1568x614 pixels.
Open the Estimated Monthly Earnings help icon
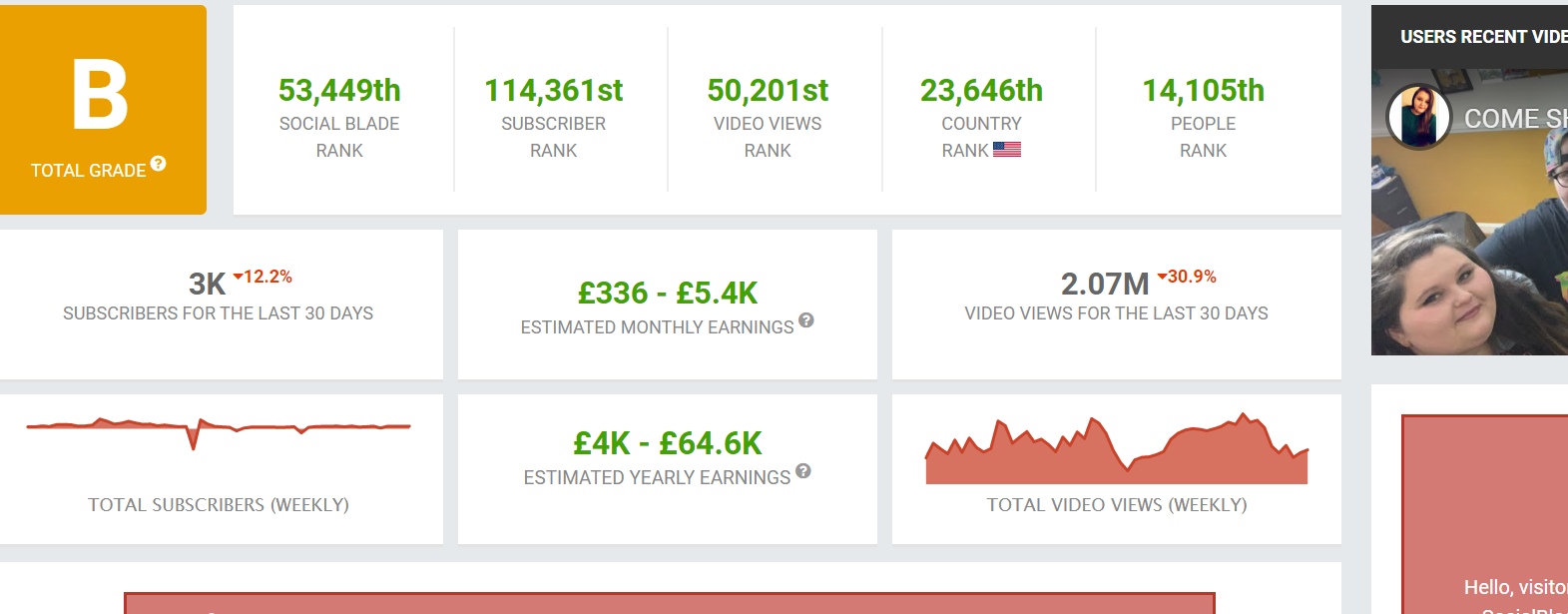coord(806,320)
